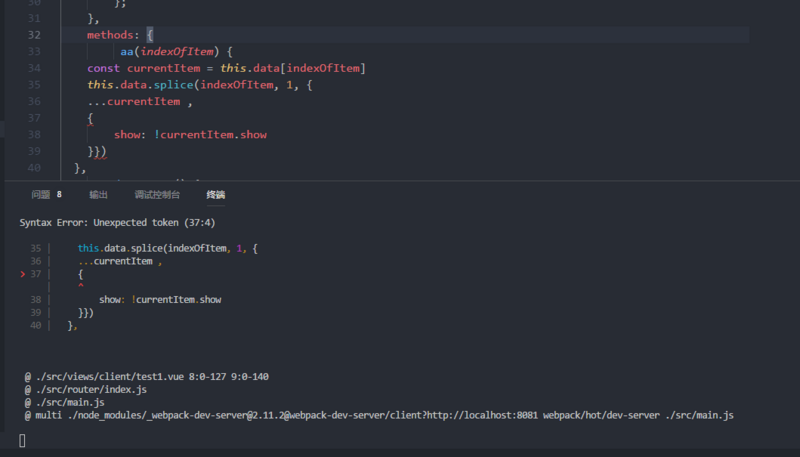
Task: Select the 终端 (Terminal) tab
Action: (x=216, y=195)
